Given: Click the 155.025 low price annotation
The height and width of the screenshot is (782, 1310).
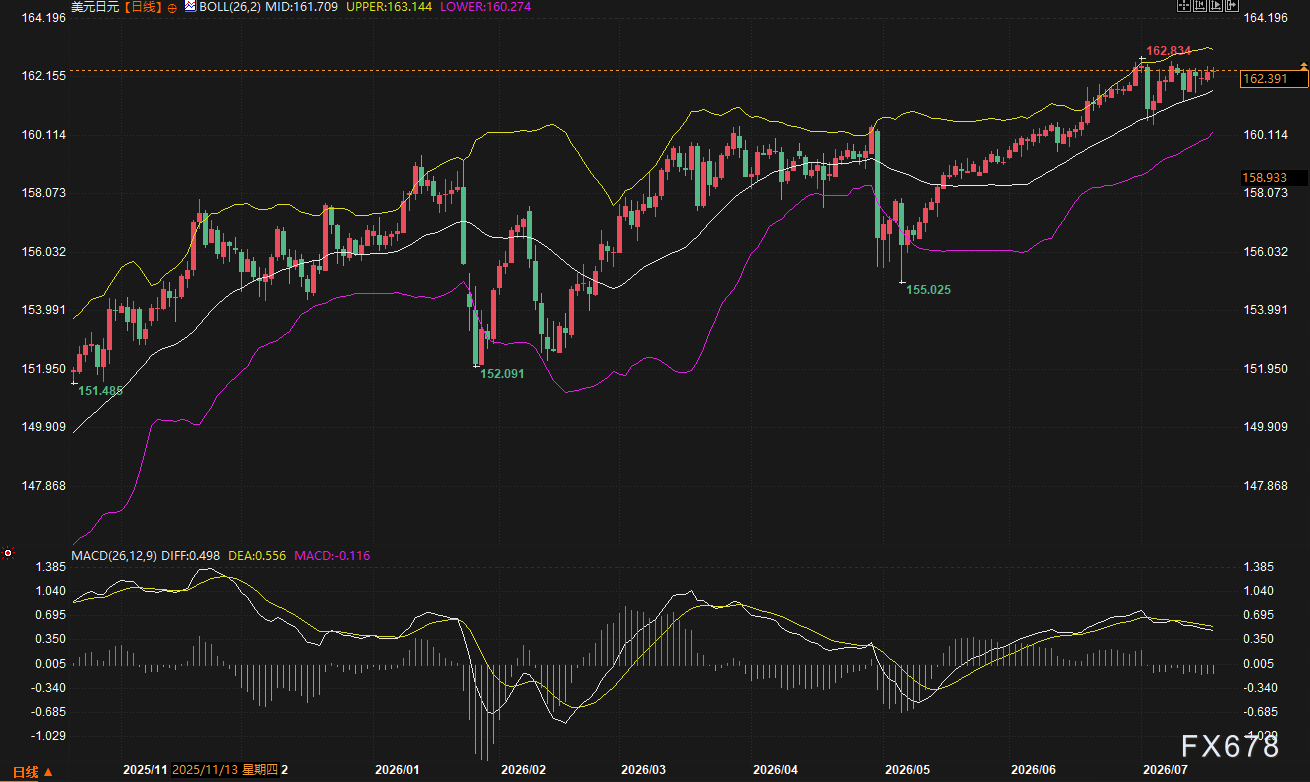Looking at the screenshot, I should click(929, 289).
